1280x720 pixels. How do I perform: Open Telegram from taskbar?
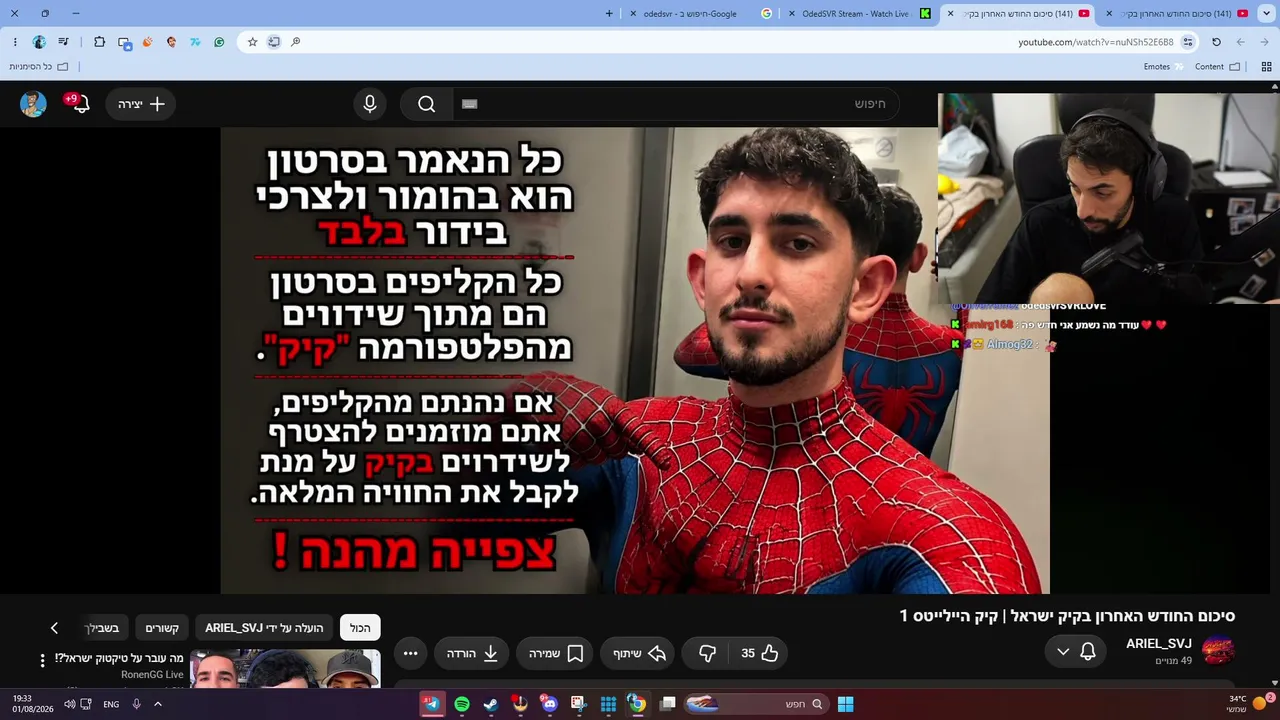coord(432,704)
